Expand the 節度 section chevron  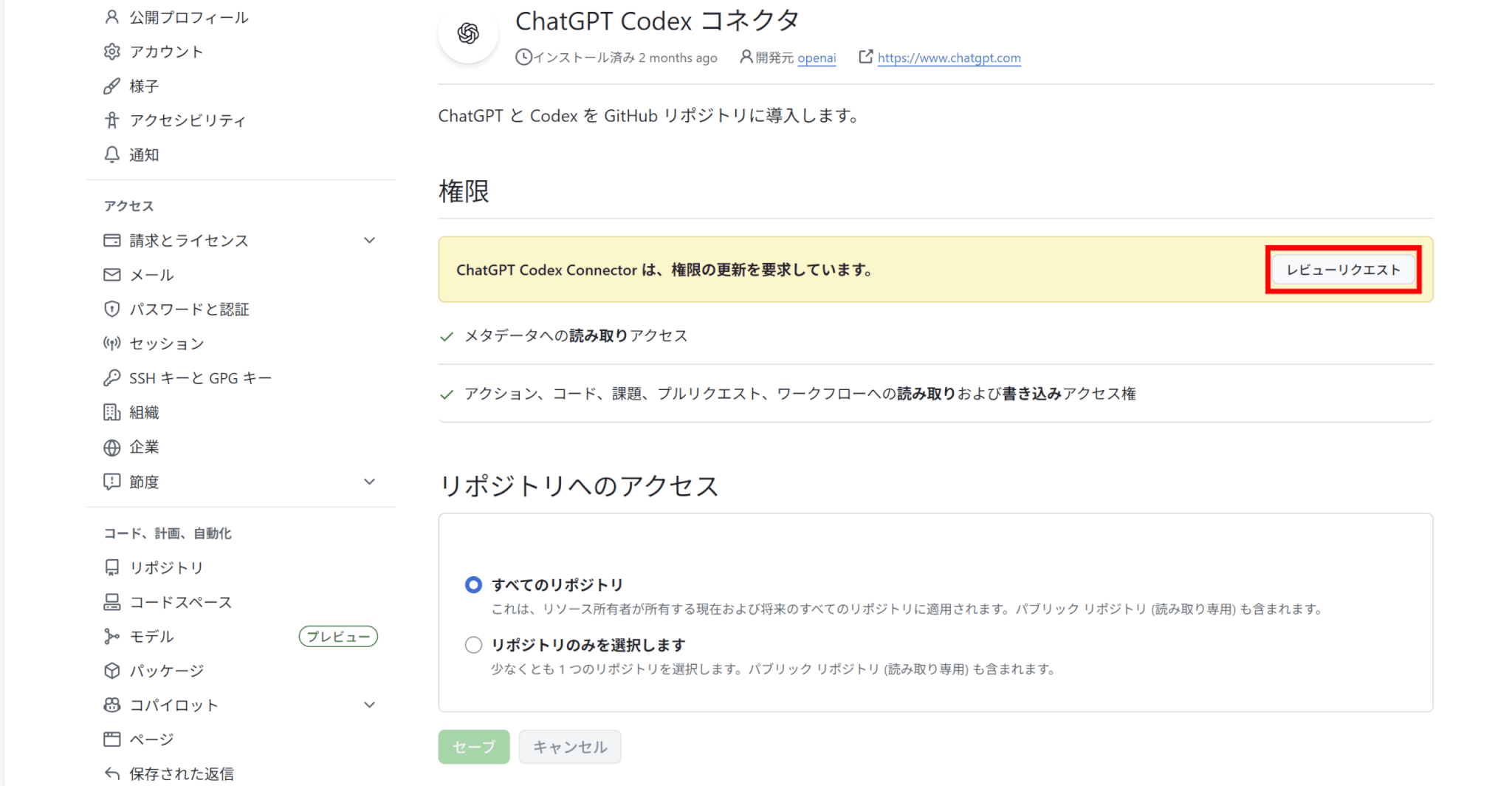(370, 482)
